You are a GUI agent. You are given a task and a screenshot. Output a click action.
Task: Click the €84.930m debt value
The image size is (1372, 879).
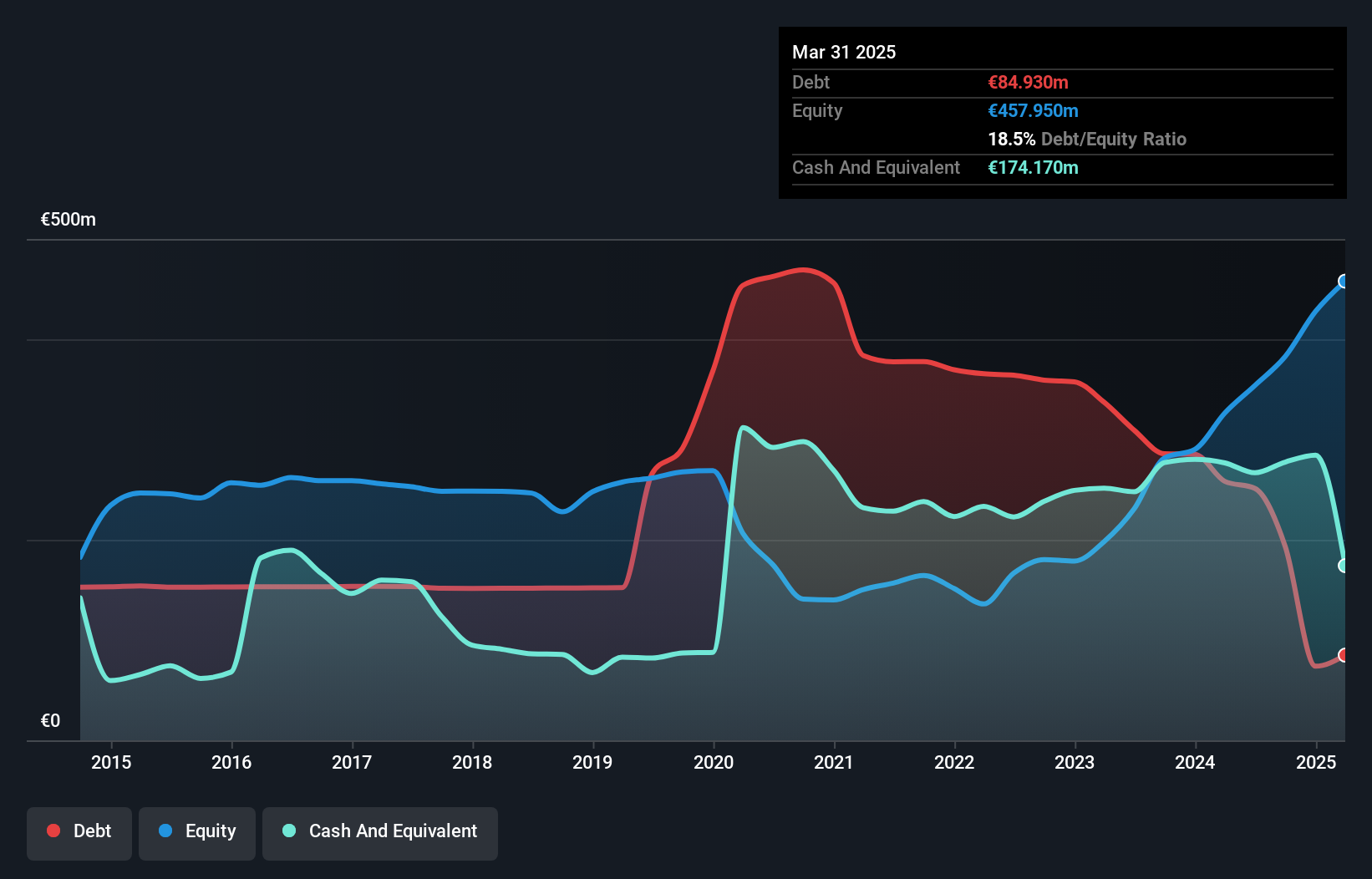coord(1028,82)
